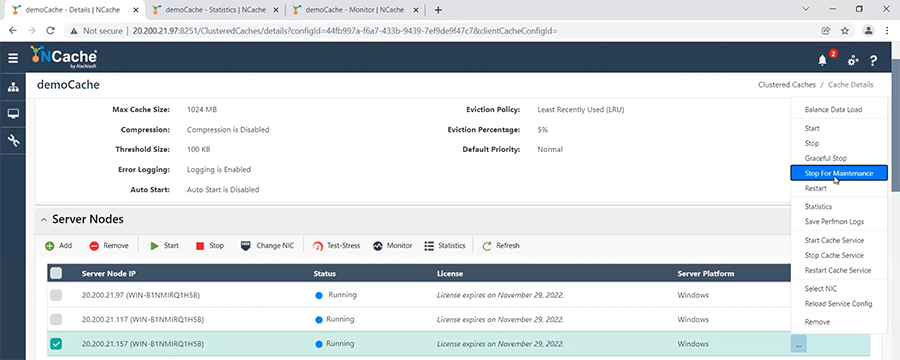The width and height of the screenshot is (900, 360).
Task: Click the Status column header
Action: pos(324,274)
